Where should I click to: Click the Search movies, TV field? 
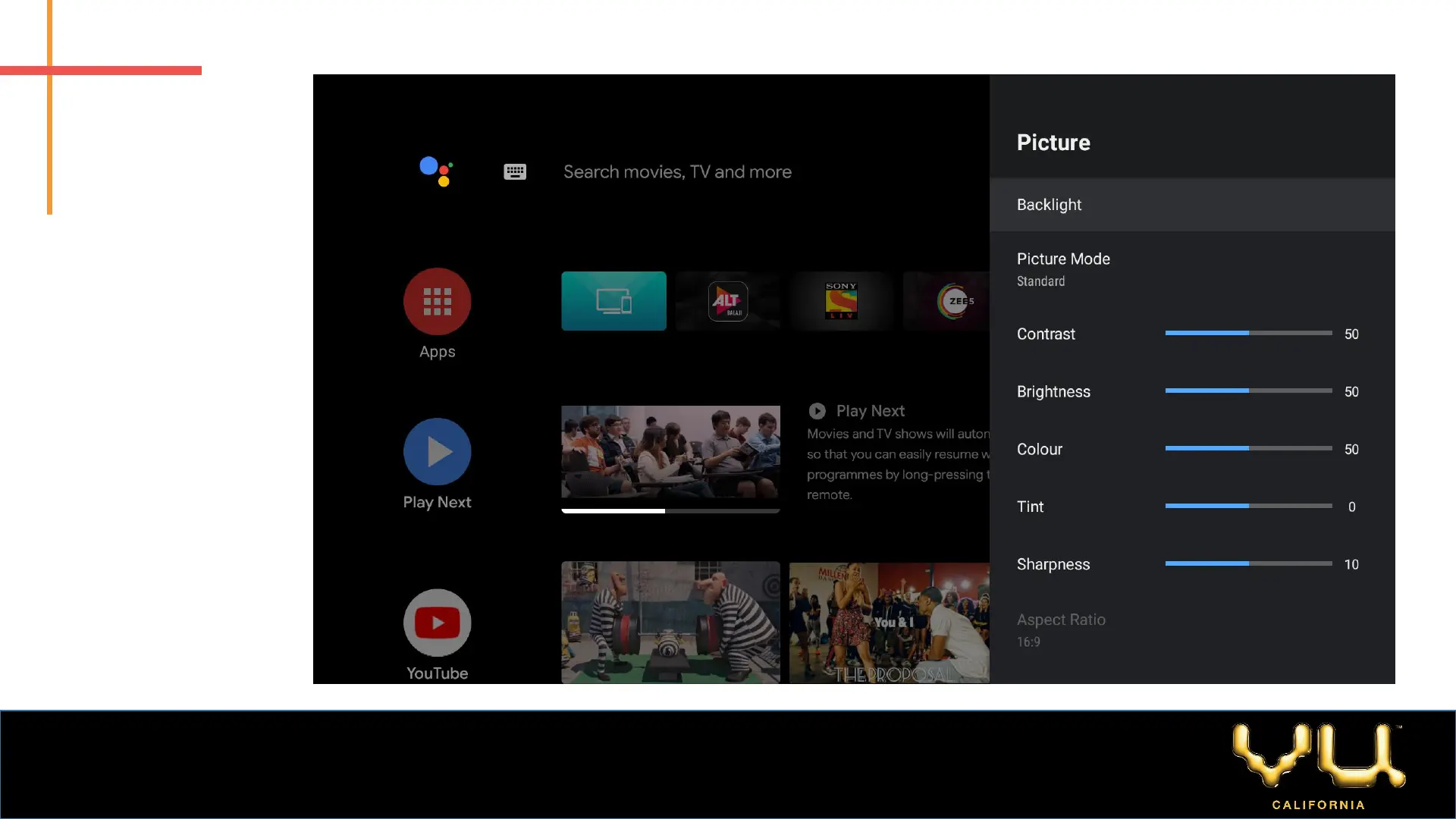pyautogui.click(x=677, y=172)
